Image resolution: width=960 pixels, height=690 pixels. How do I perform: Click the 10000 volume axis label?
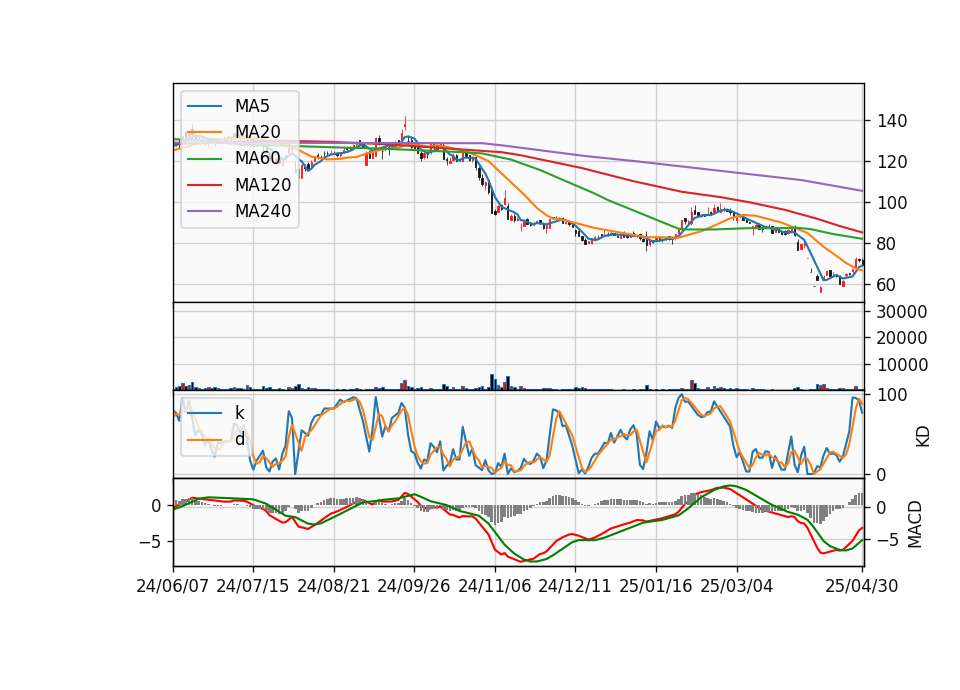pos(902,365)
